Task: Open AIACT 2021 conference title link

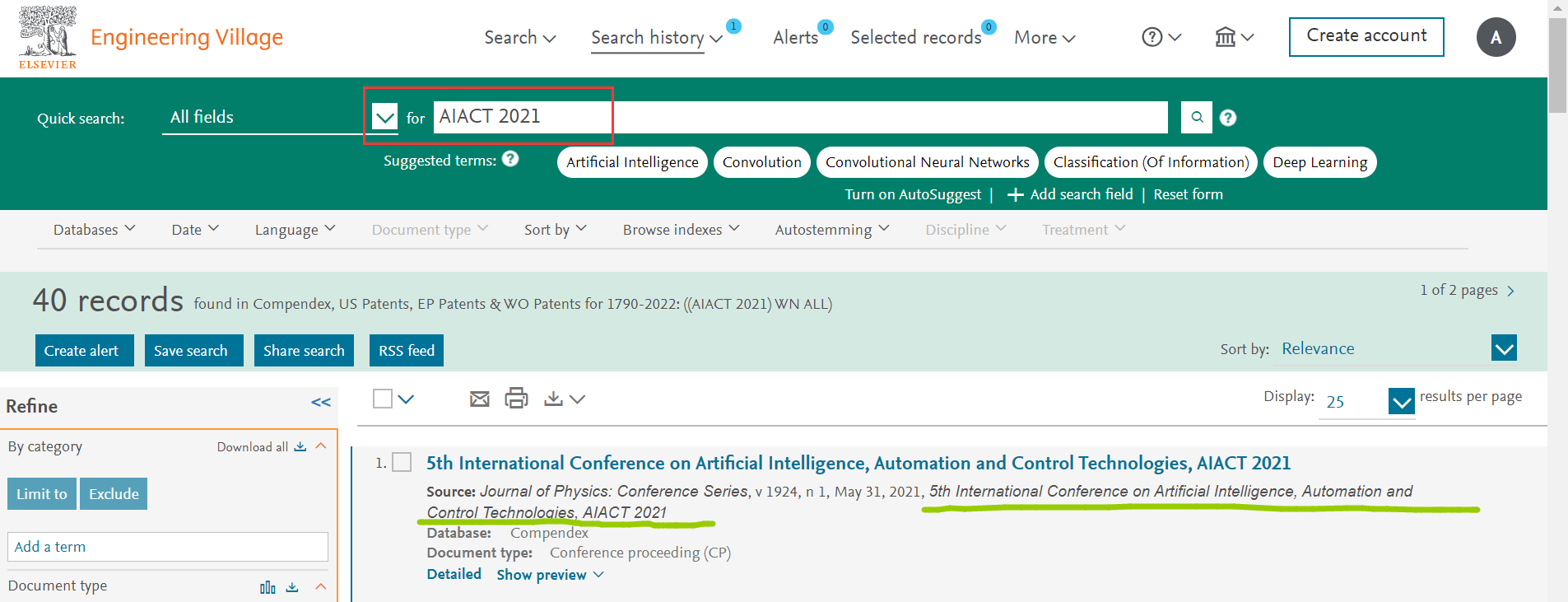Action: tap(858, 463)
